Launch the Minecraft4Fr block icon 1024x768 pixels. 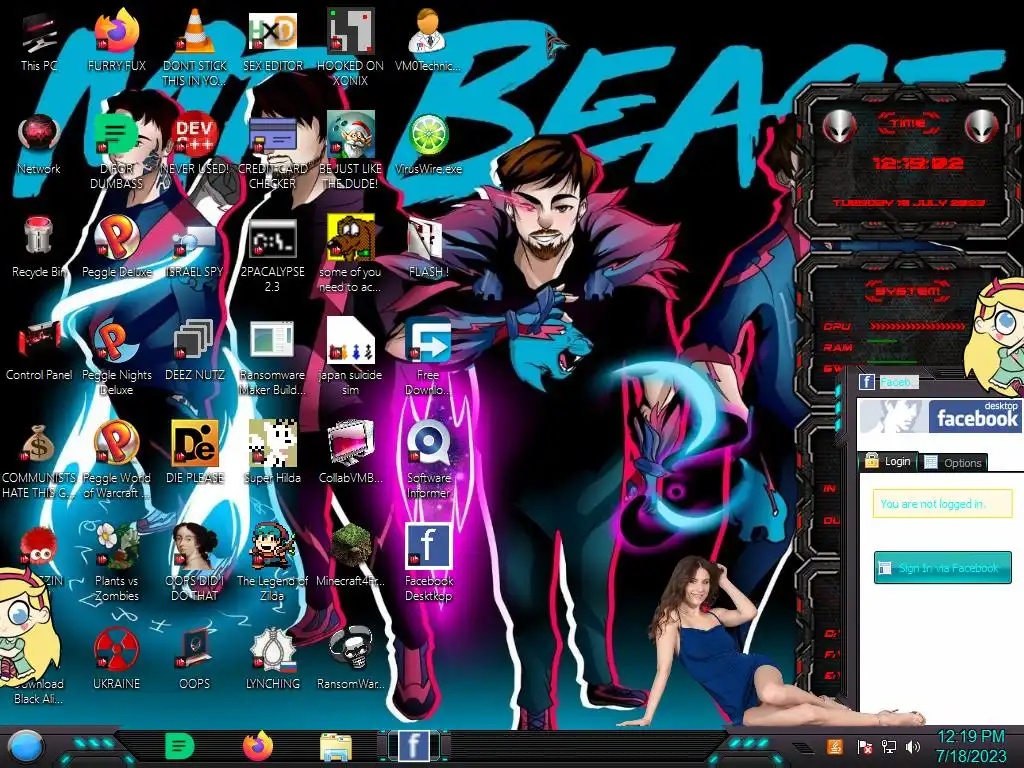point(351,546)
